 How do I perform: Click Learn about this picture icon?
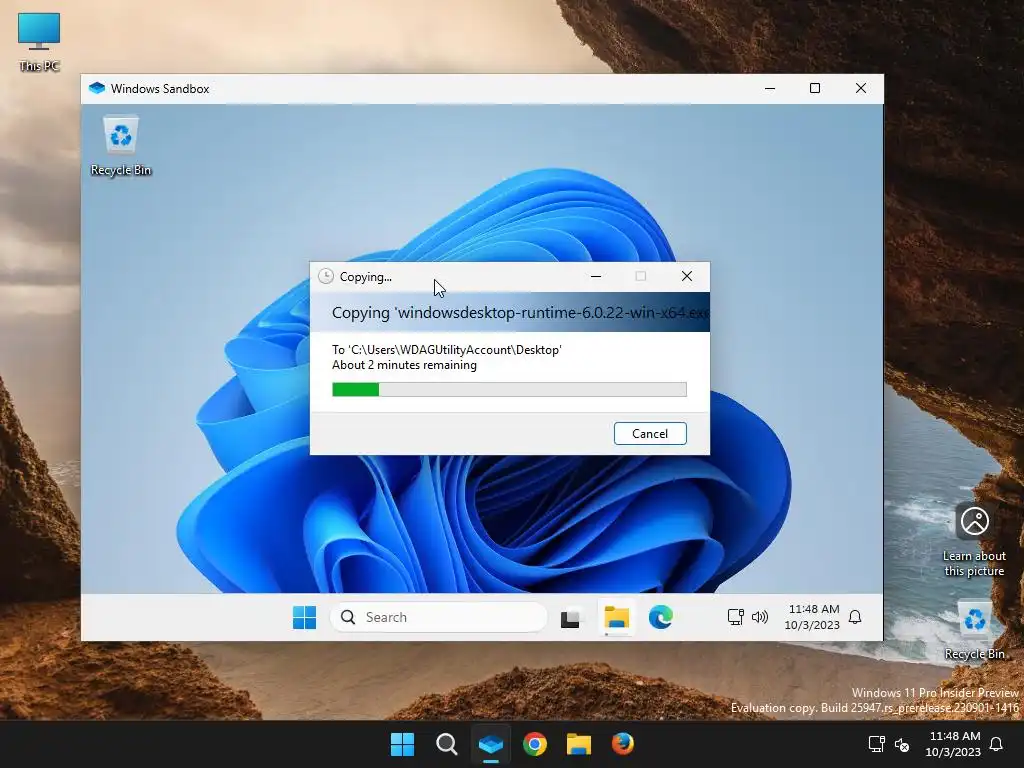(974, 540)
